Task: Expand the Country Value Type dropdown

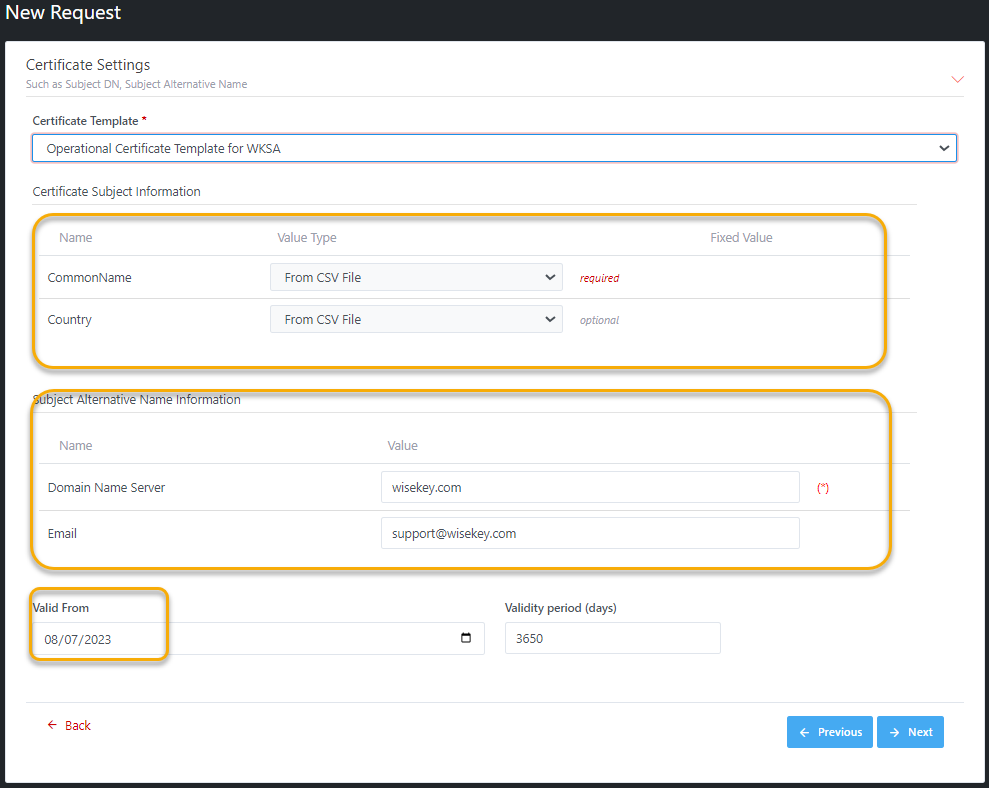Action: 416,320
